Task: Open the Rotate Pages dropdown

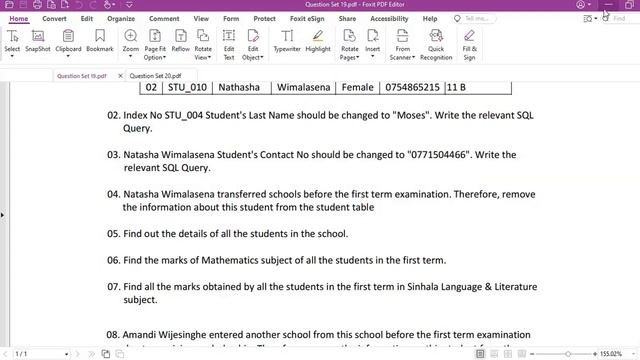Action: tap(349, 45)
